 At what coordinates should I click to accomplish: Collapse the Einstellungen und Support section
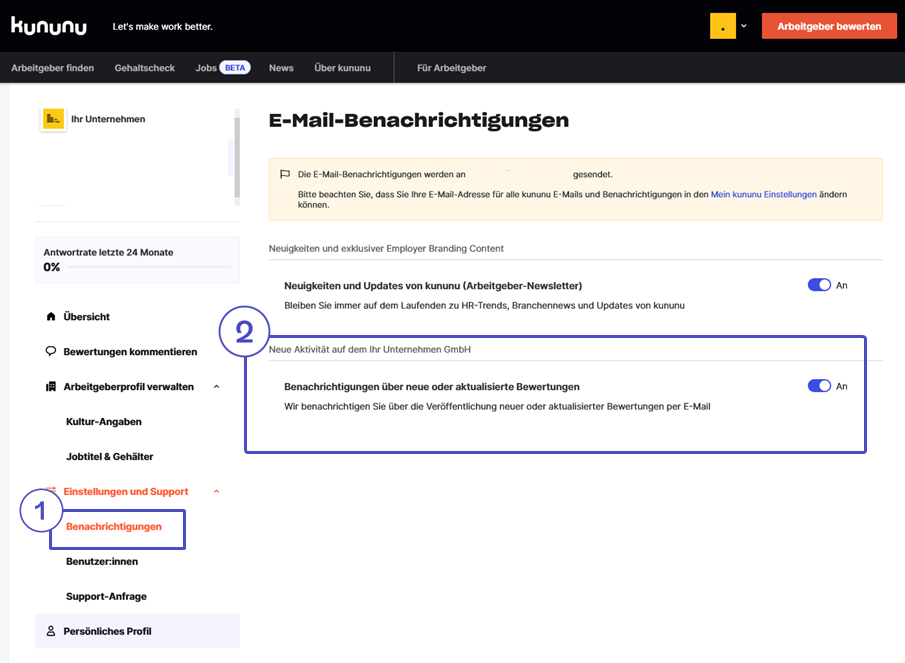point(217,492)
